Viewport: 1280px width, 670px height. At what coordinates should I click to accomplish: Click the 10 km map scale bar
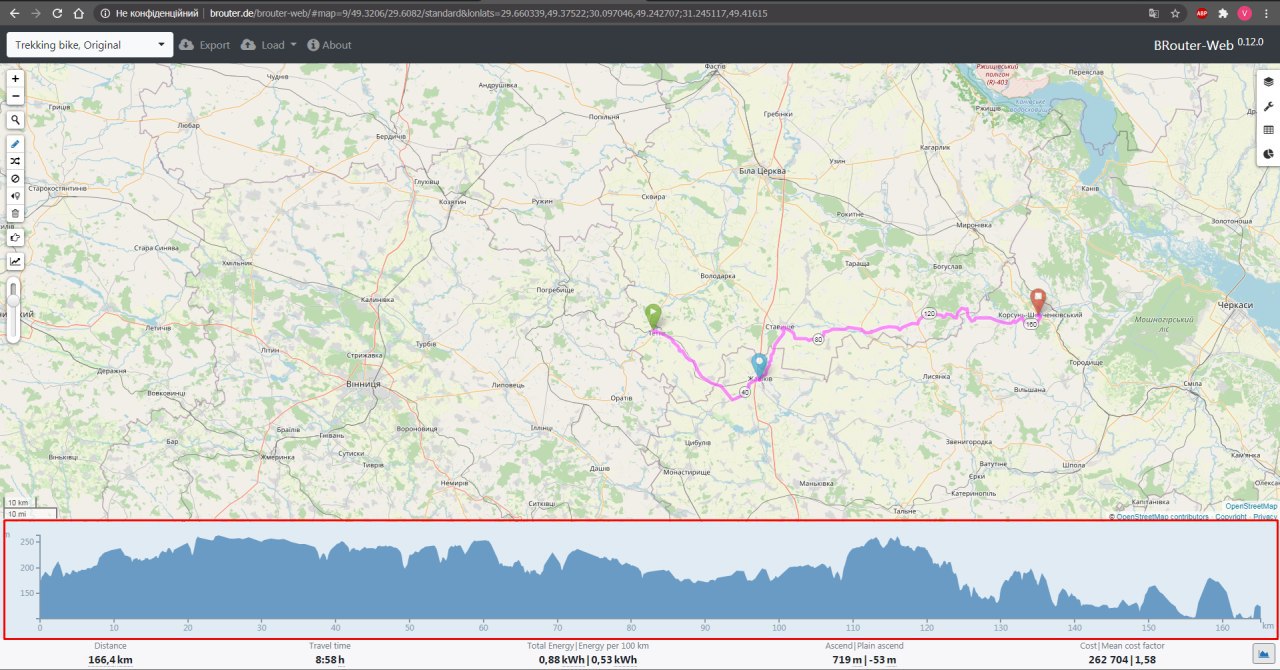click(20, 503)
